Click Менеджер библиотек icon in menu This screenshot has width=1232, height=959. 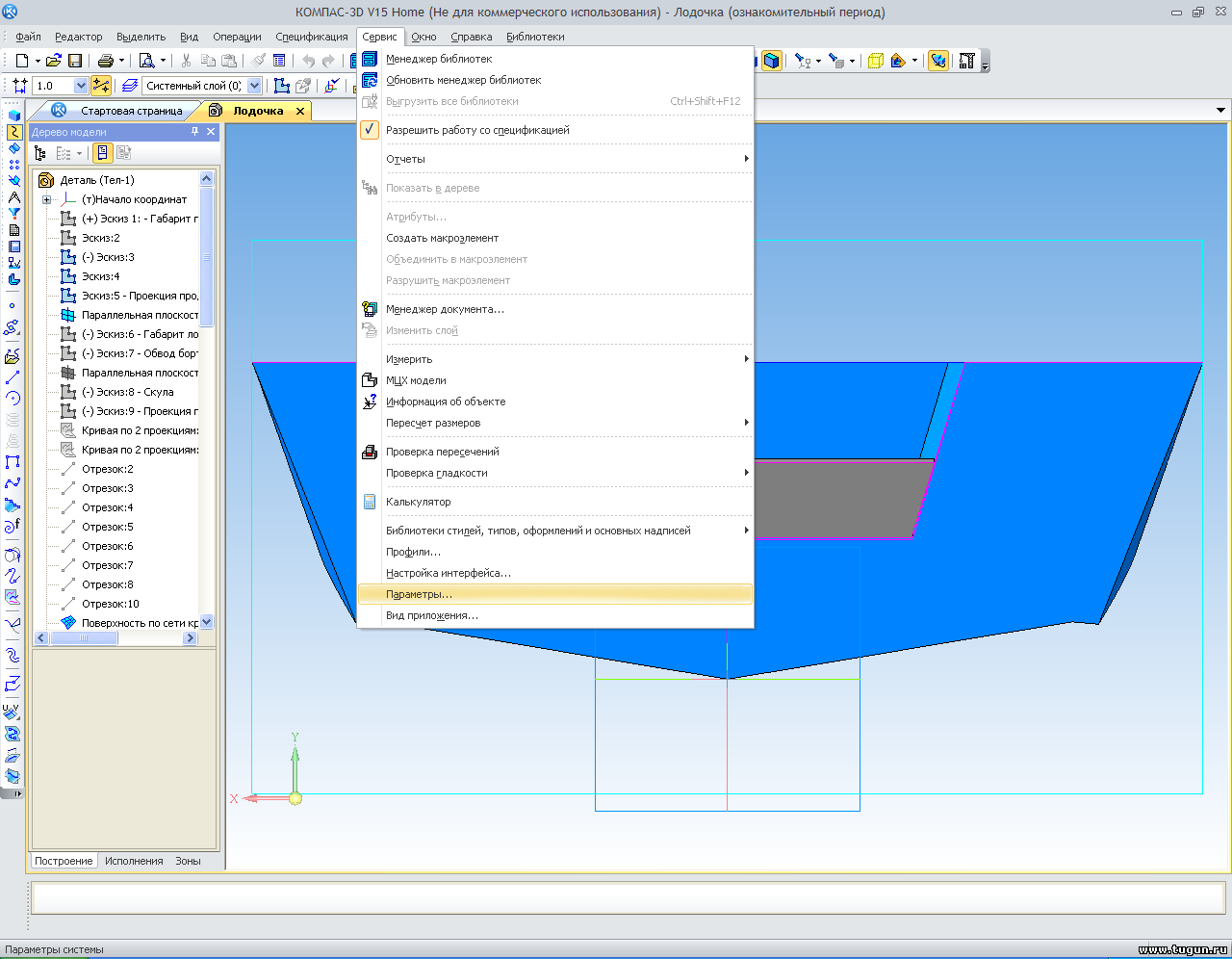pos(370,59)
